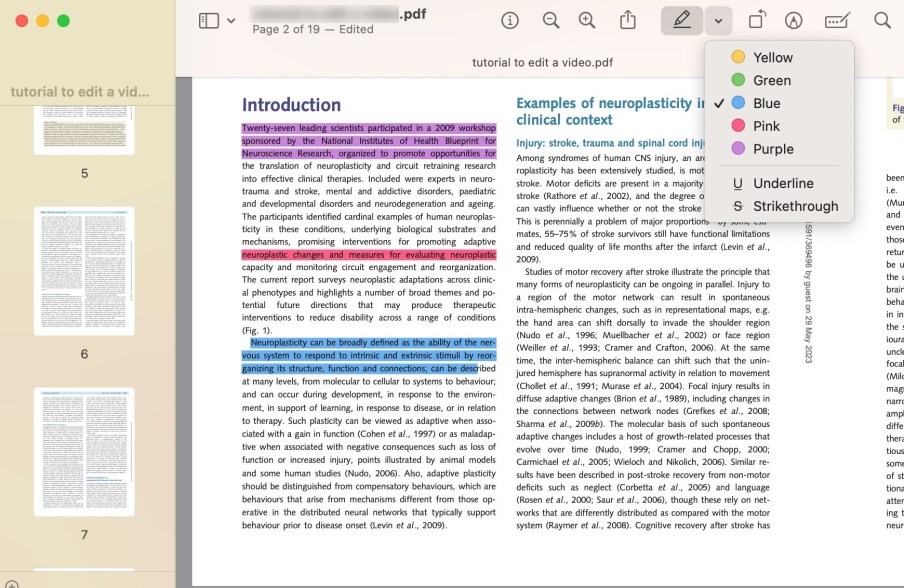Click the Zoom In magnifier icon
The height and width of the screenshot is (588, 904).
tap(587, 20)
